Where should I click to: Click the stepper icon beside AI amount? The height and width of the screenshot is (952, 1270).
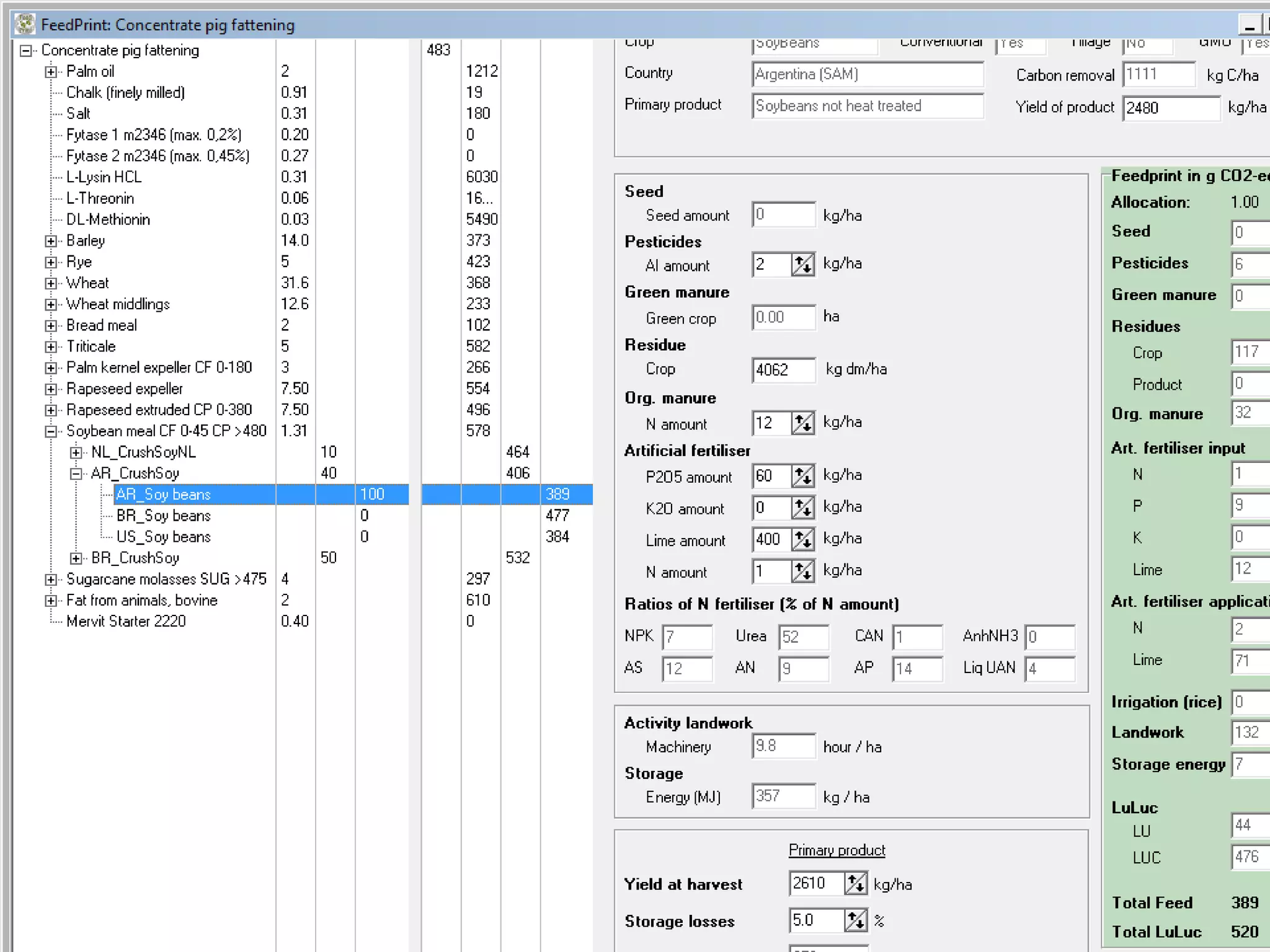803,265
